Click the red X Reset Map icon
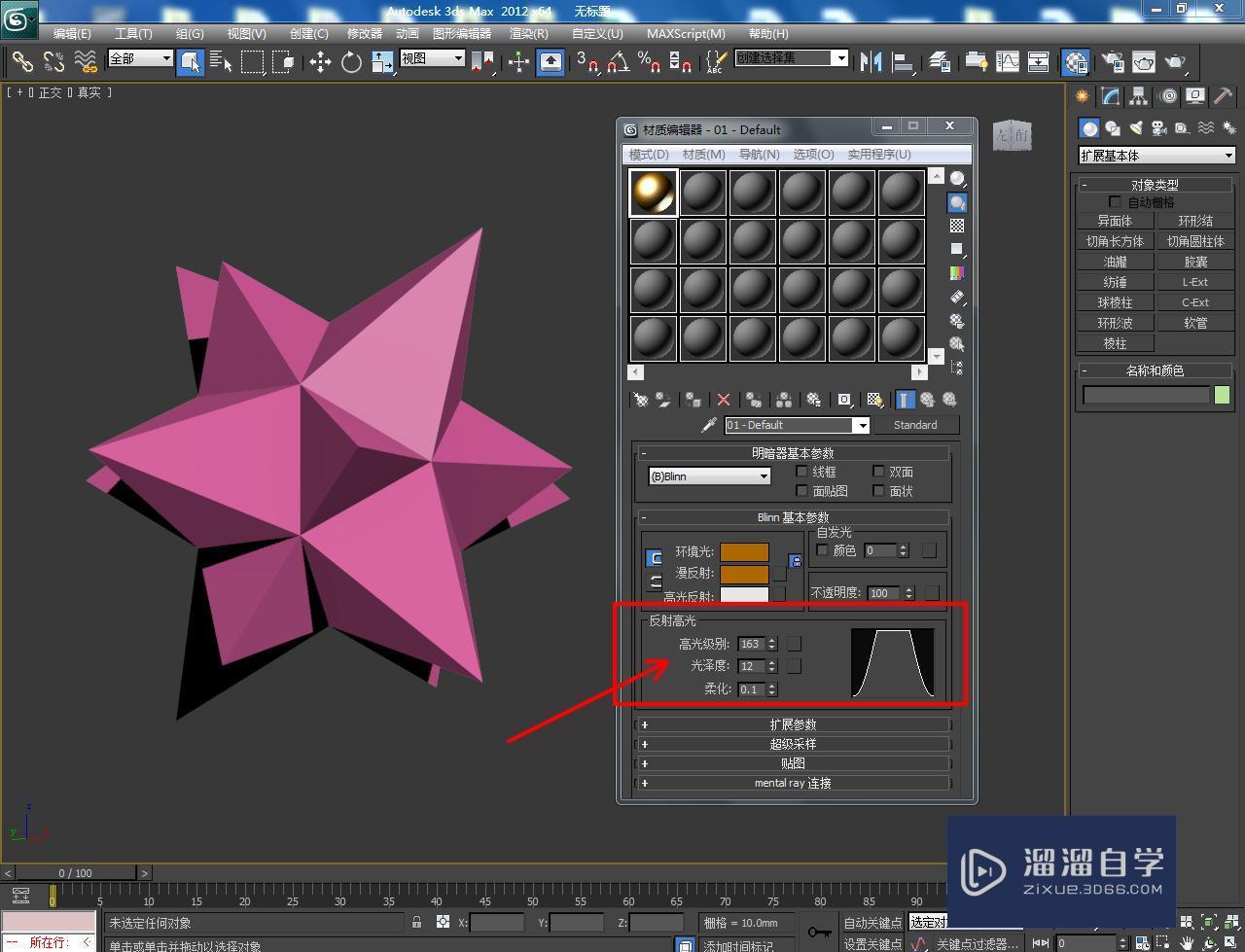 point(724,400)
